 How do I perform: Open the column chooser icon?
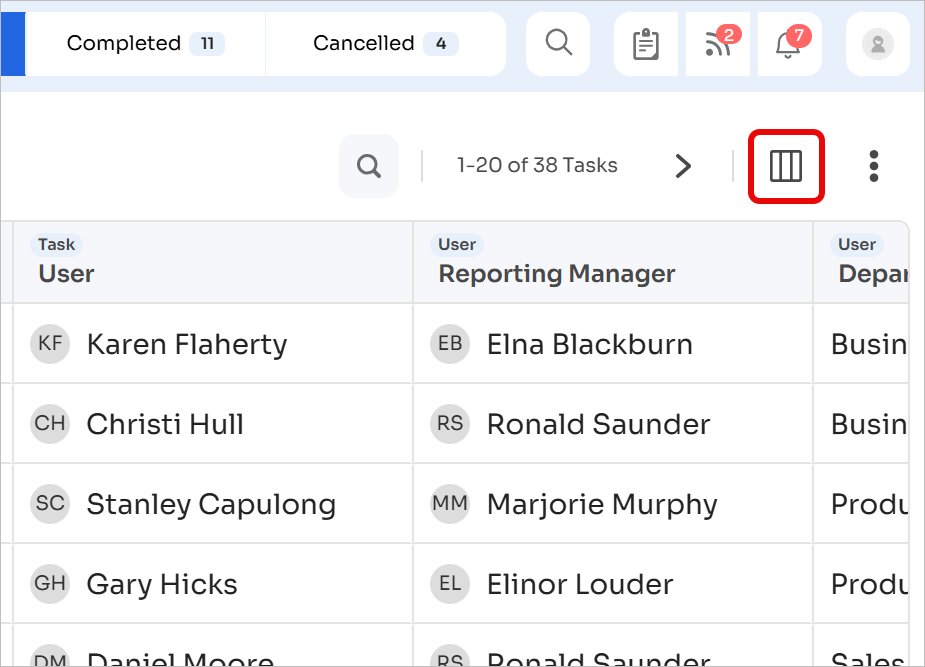786,166
